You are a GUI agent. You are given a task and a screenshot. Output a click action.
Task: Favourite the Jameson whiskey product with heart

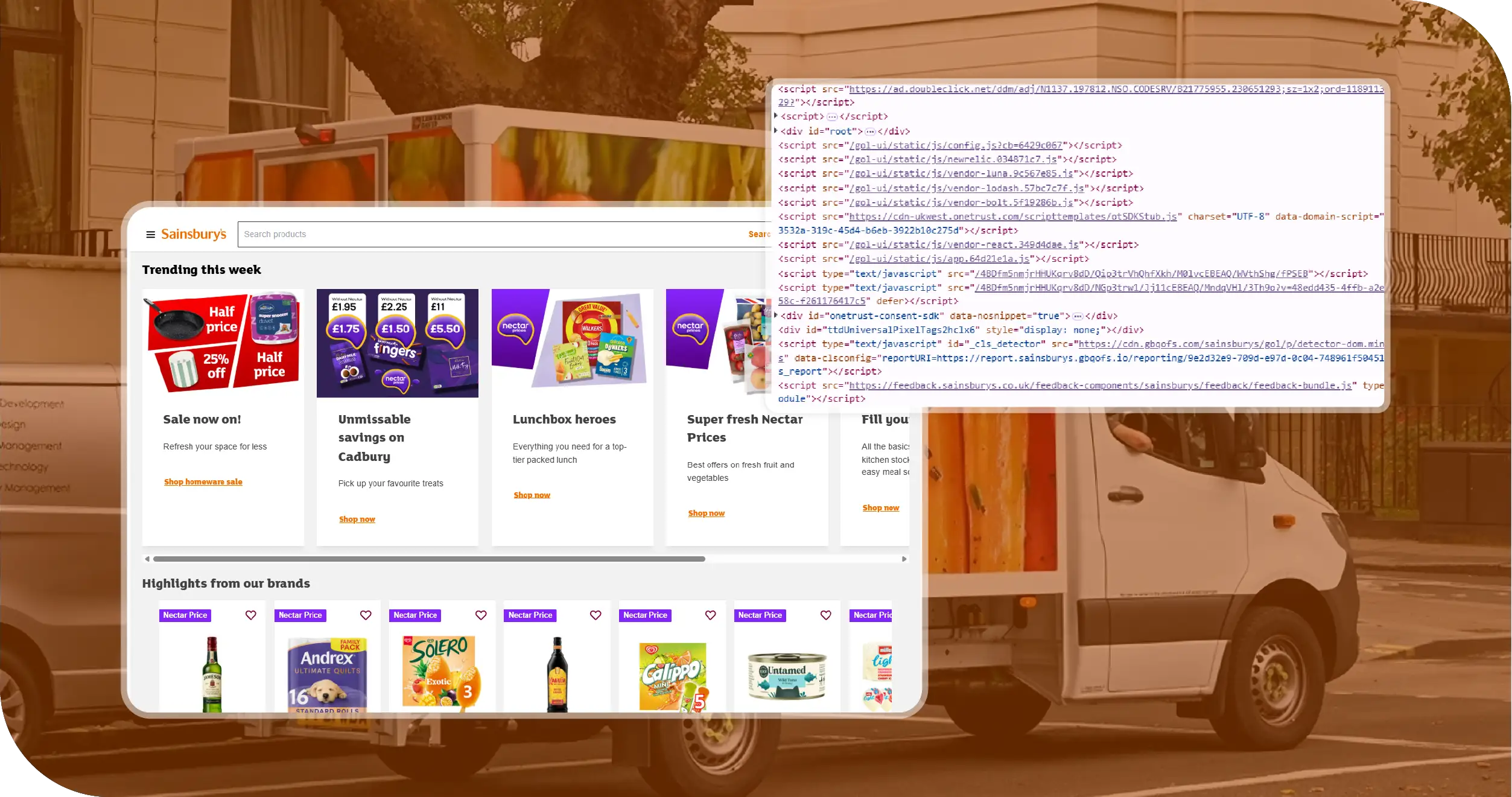pos(251,615)
